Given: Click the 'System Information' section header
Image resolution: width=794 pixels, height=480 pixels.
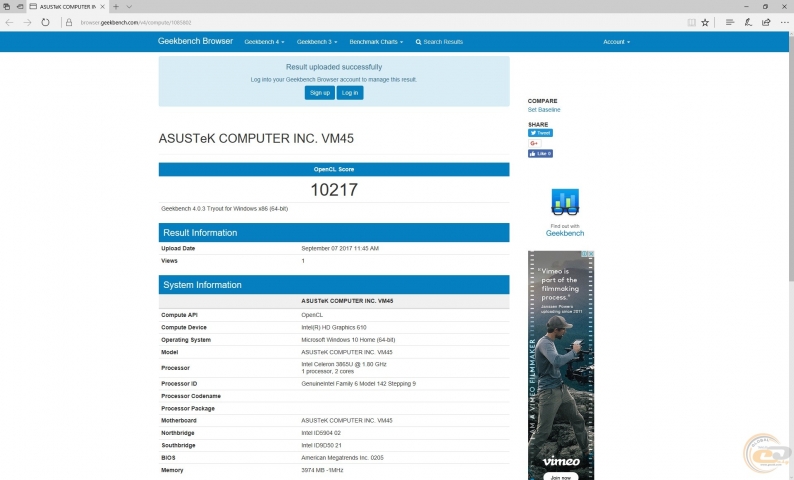Looking at the screenshot, I should tap(334, 285).
